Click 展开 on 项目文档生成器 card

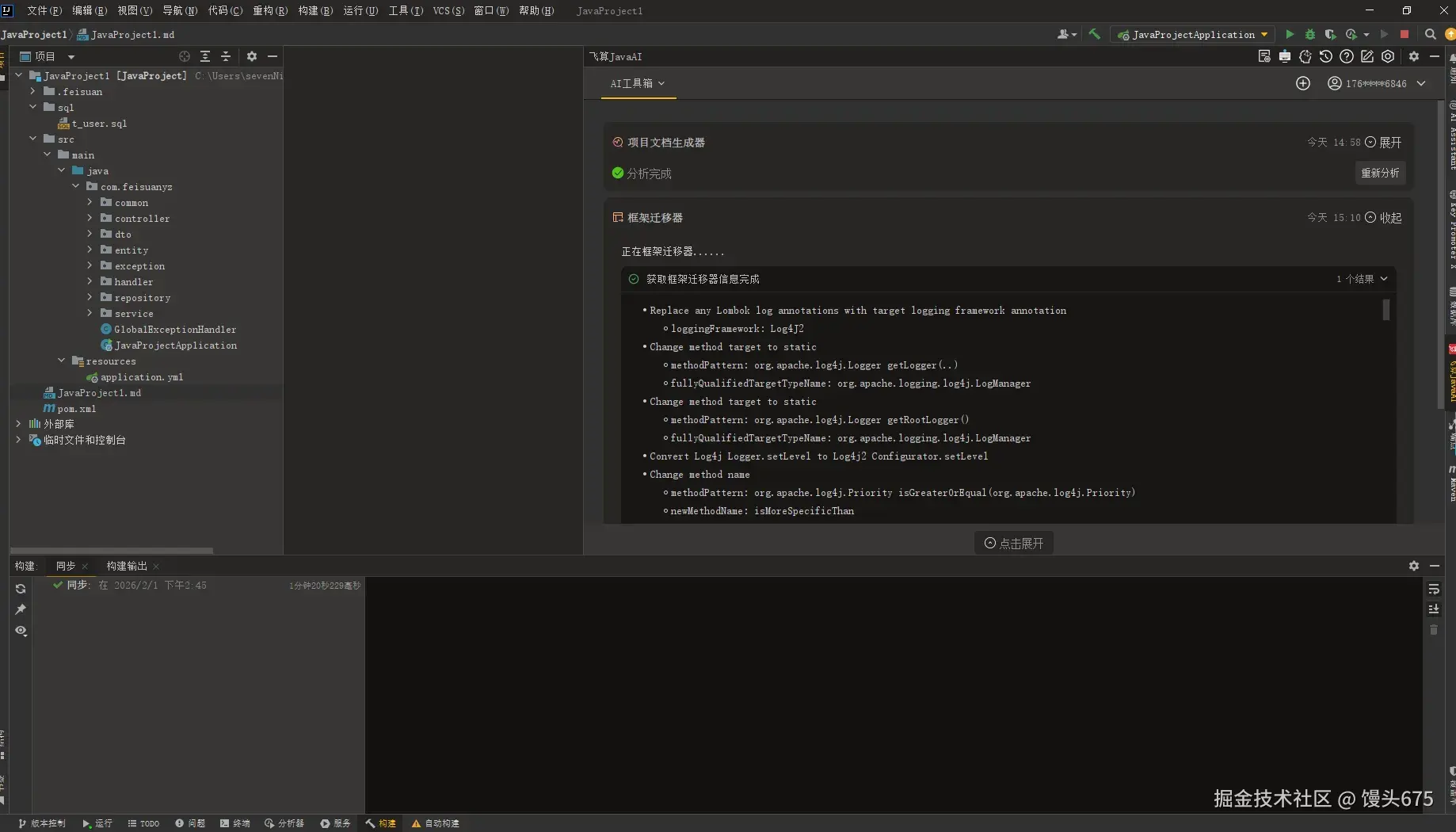pos(1383,143)
